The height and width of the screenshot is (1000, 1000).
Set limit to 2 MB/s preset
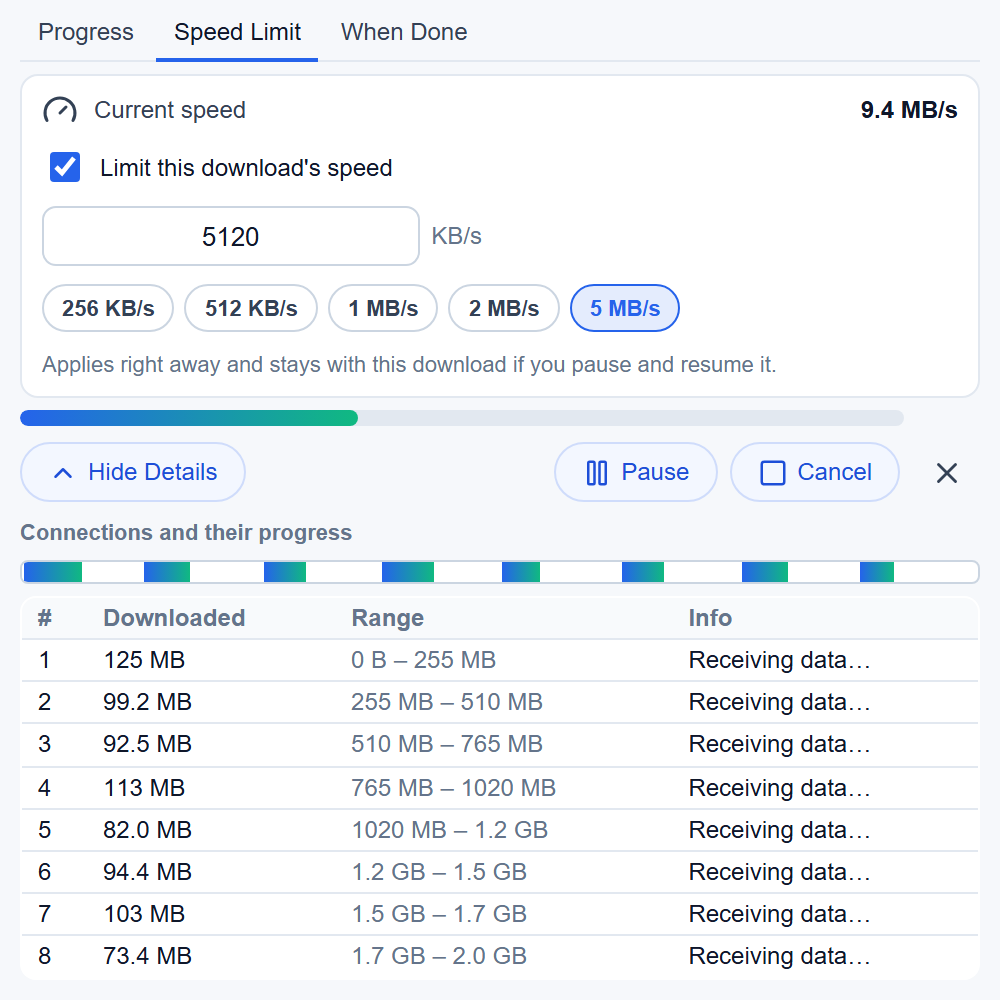coord(504,308)
